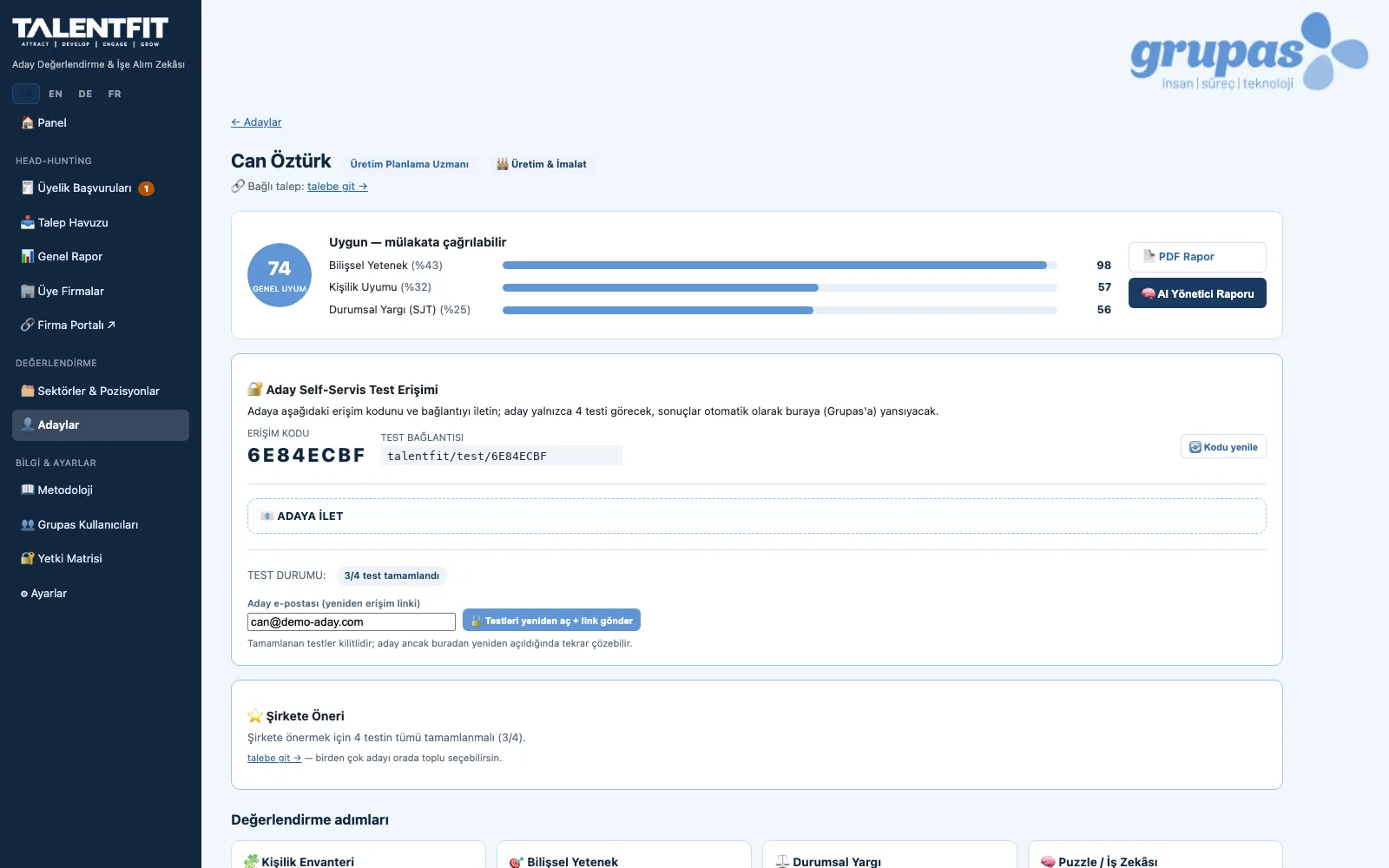The height and width of the screenshot is (868, 1389).
Task: Click the Ayarlar gear icon
Action: [24, 594]
